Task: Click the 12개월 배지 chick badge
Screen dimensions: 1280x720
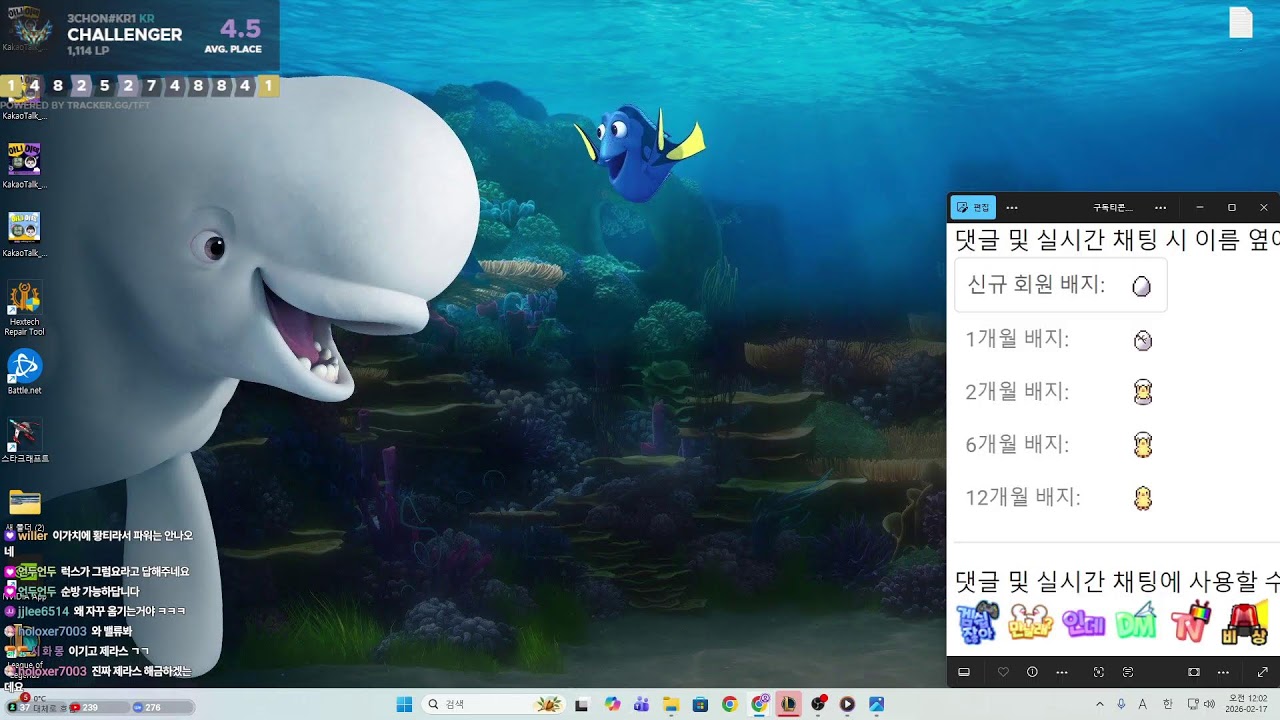Action: (1142, 497)
